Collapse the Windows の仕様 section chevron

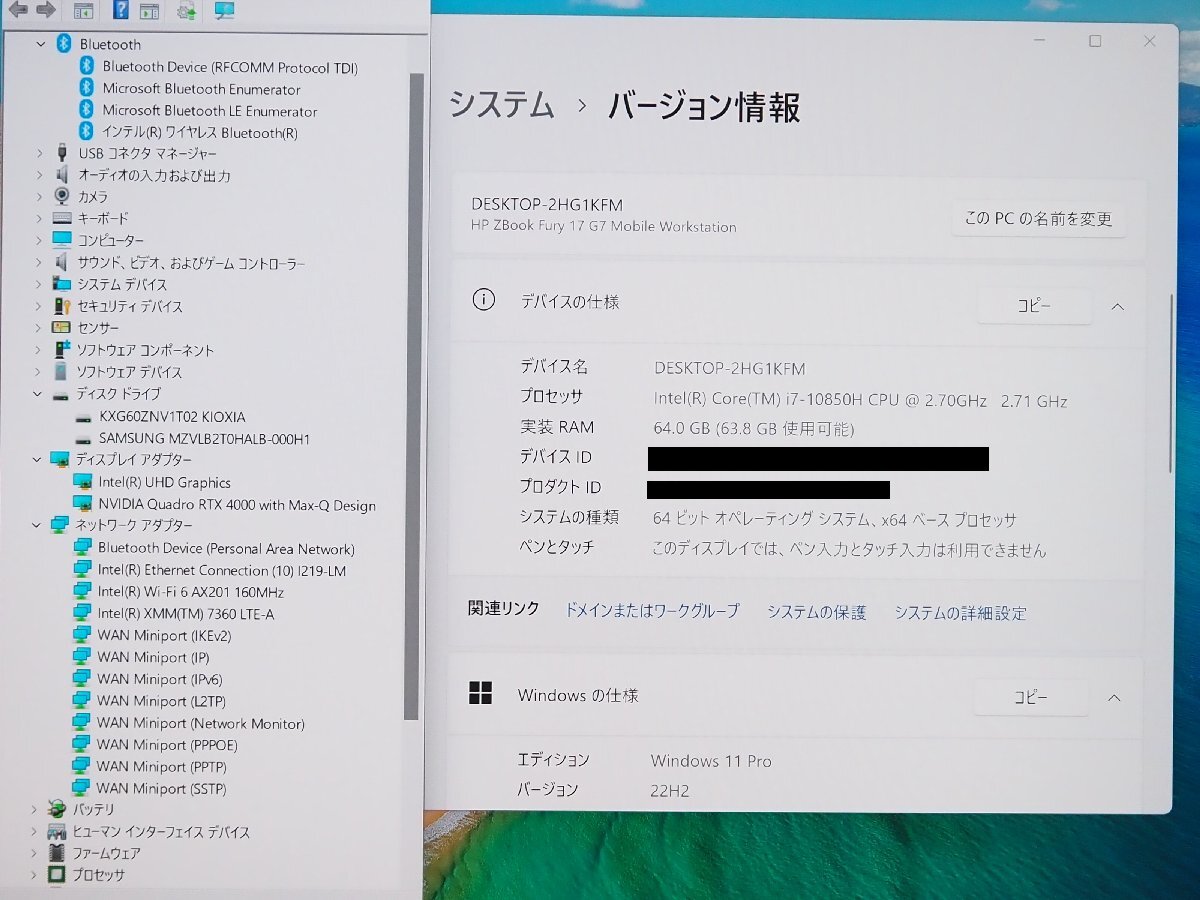pyautogui.click(x=1114, y=697)
